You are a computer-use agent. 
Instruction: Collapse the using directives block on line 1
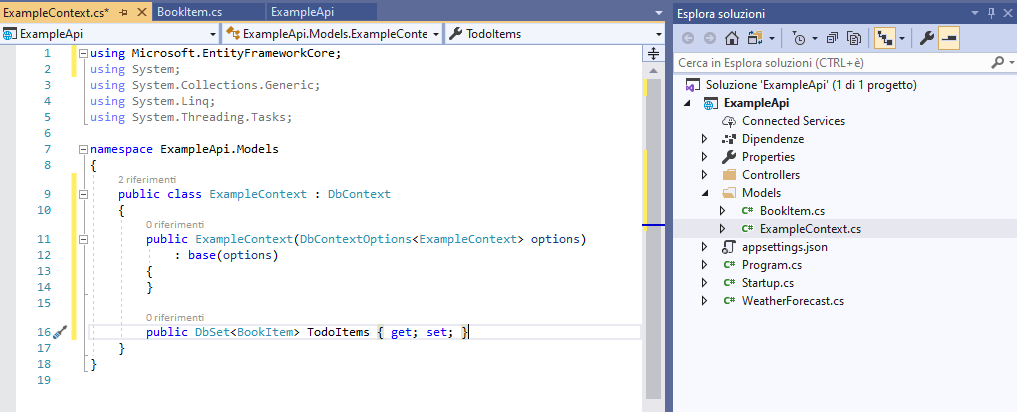coord(83,54)
